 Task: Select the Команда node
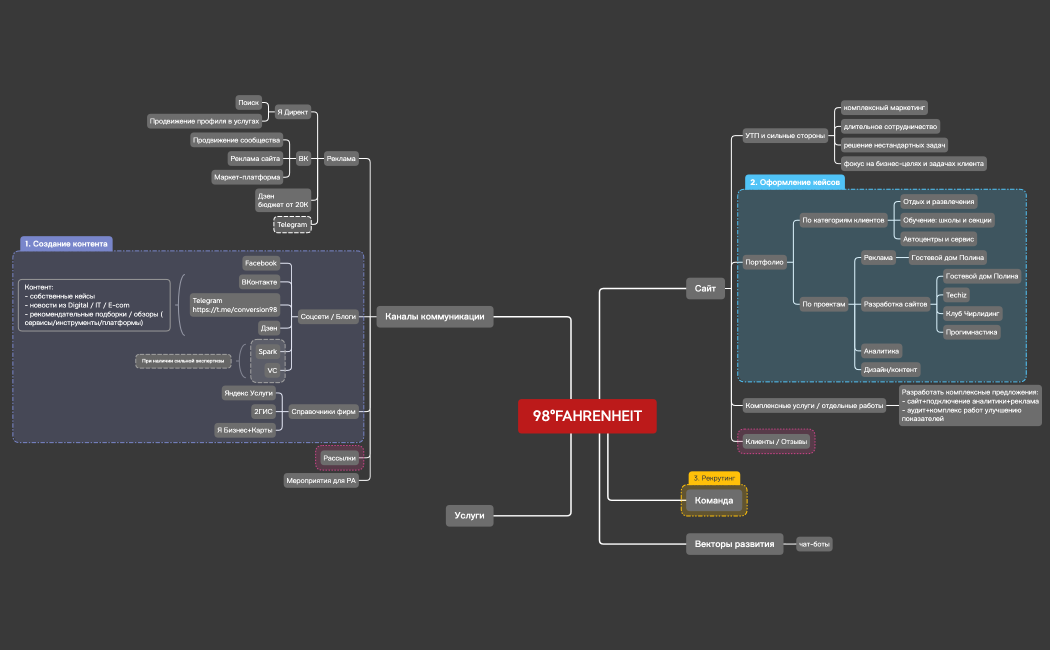[x=714, y=499]
